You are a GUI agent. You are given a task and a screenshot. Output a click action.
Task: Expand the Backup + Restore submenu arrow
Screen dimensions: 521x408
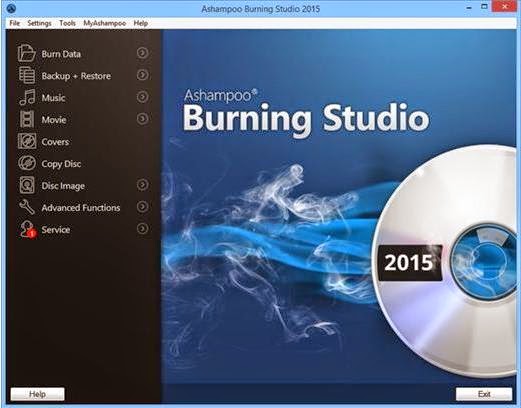tap(142, 75)
